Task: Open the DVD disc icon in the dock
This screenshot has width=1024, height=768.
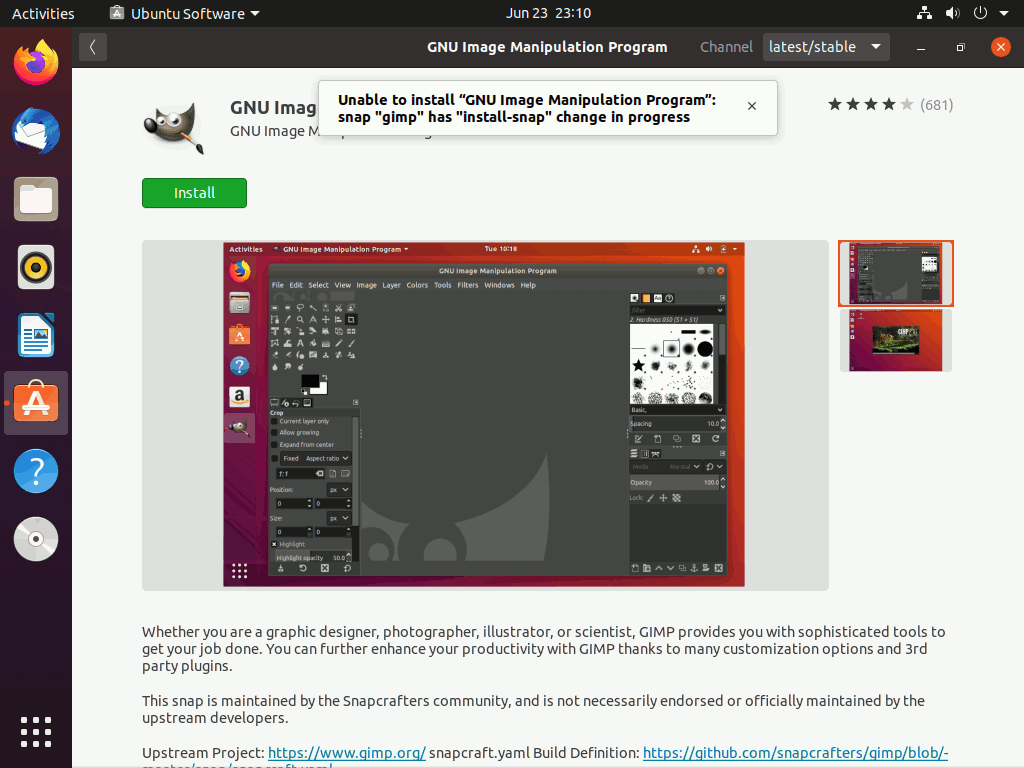Action: [36, 539]
